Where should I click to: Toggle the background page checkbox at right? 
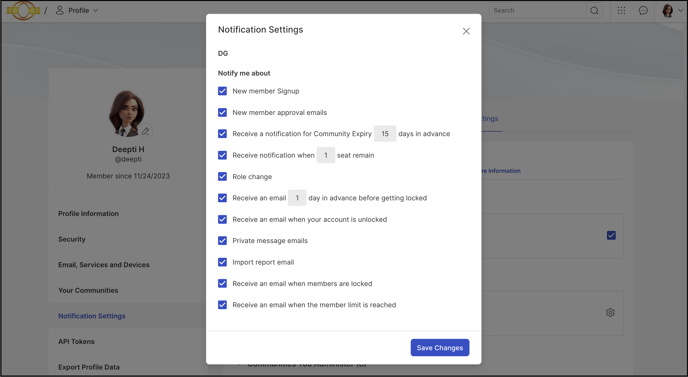coord(611,235)
